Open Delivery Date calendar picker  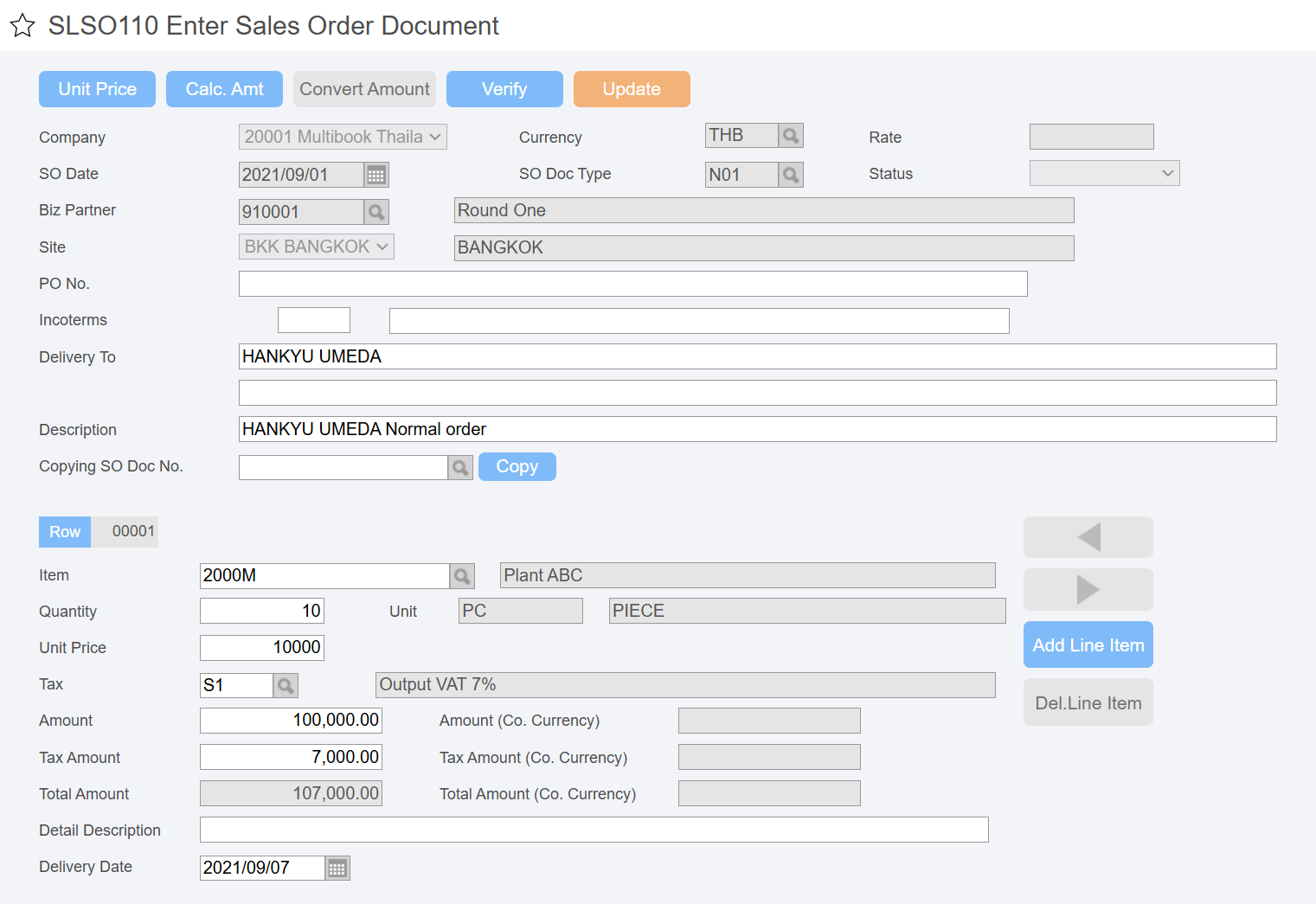coord(337,868)
